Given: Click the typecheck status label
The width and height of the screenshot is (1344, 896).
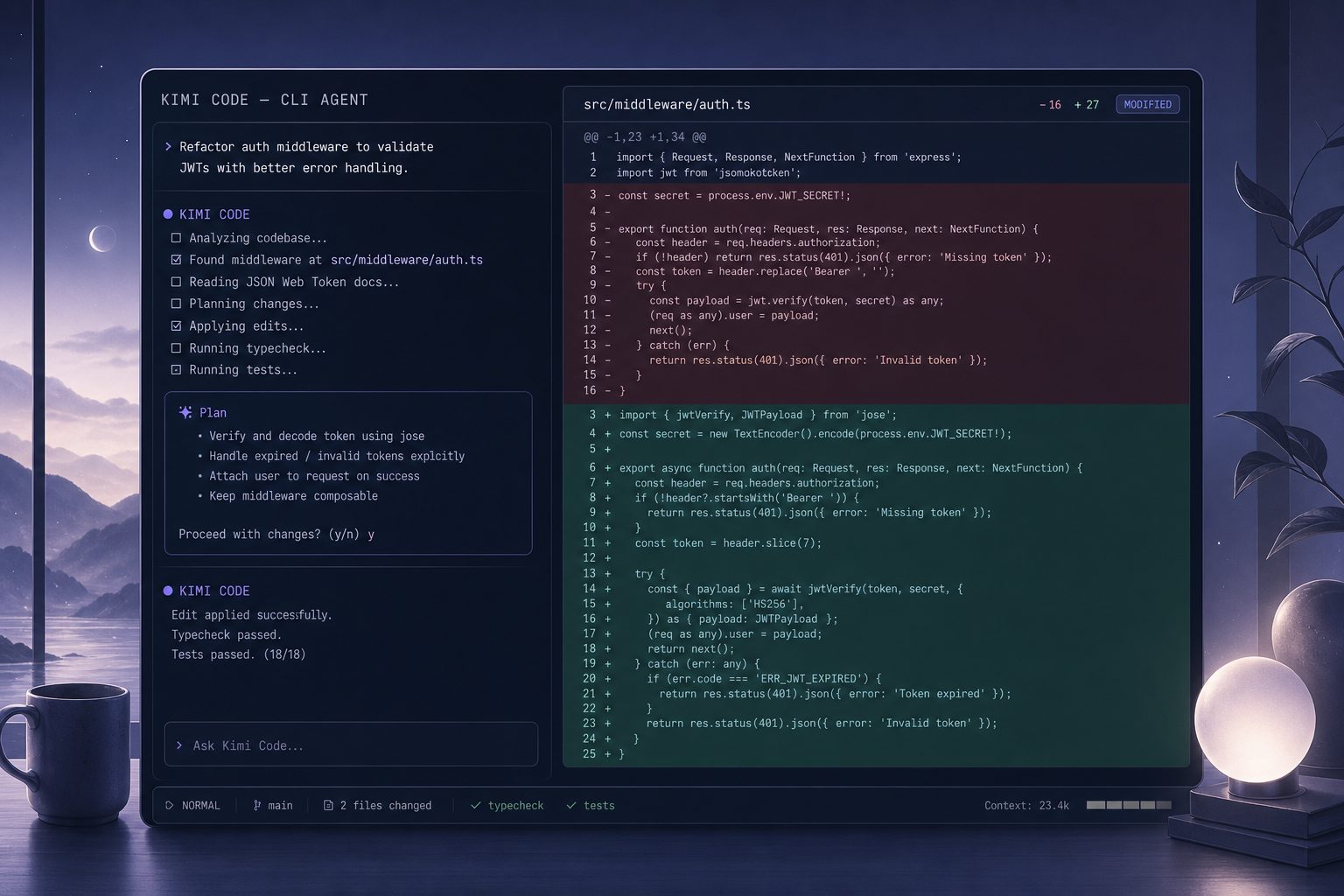Looking at the screenshot, I should pos(515,805).
